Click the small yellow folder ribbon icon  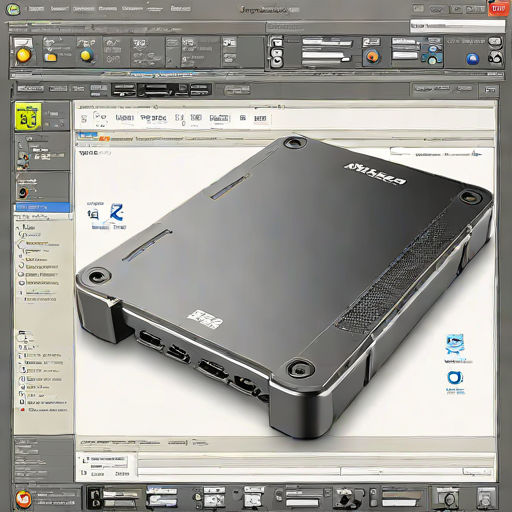(x=51, y=57)
